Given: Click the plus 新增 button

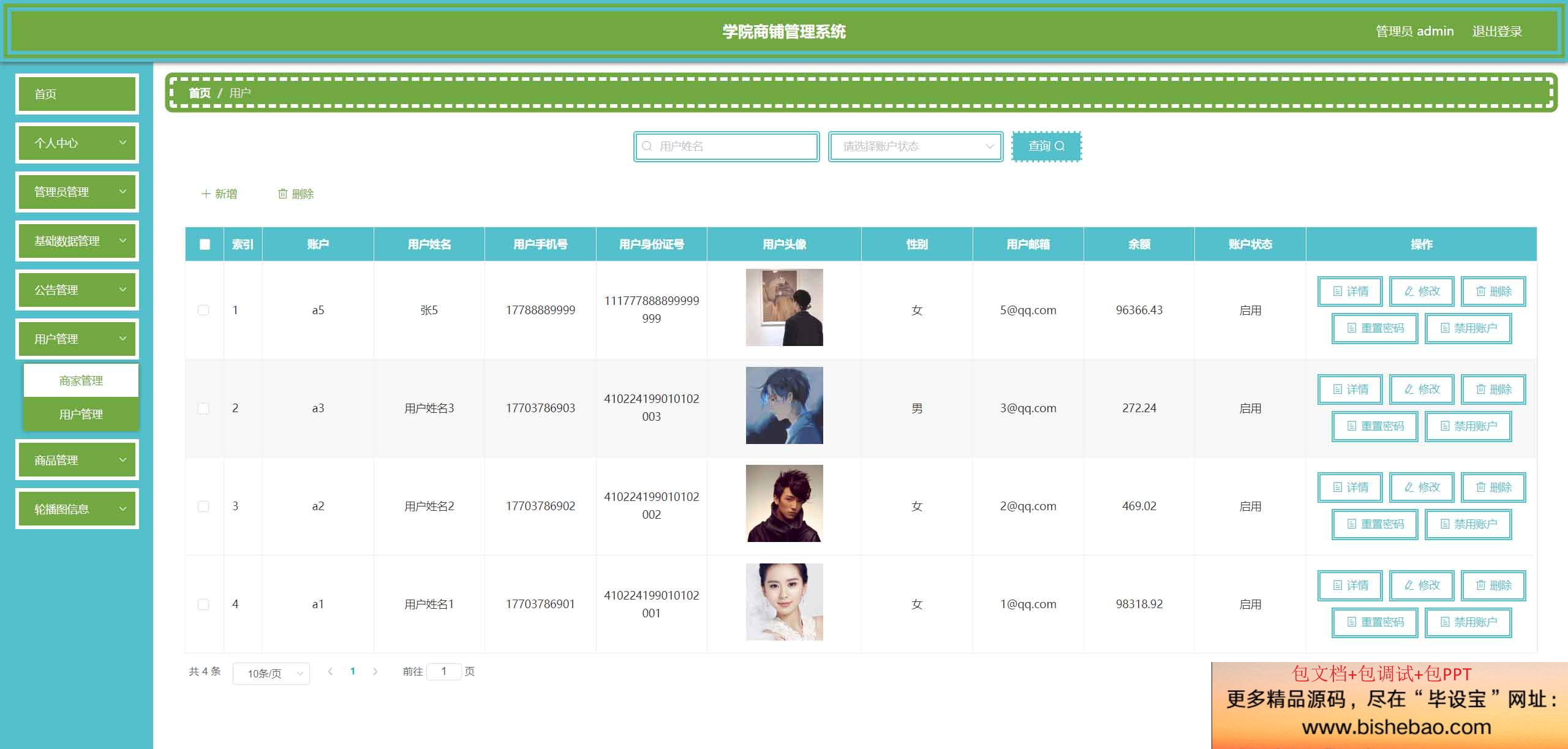Looking at the screenshot, I should [219, 194].
